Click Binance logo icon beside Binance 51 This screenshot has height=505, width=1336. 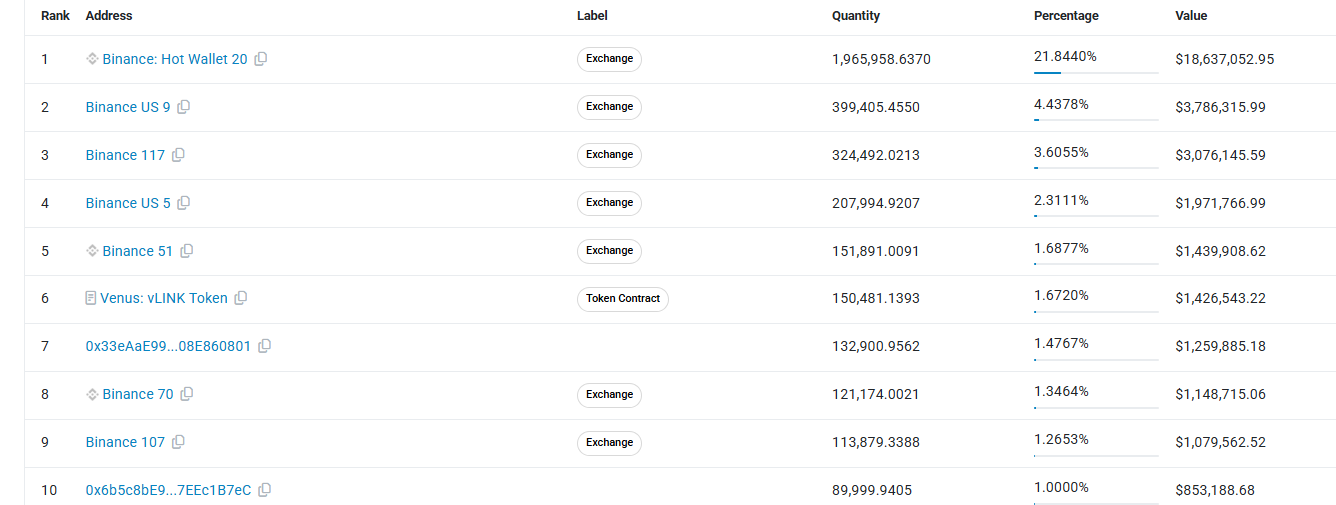[92, 251]
